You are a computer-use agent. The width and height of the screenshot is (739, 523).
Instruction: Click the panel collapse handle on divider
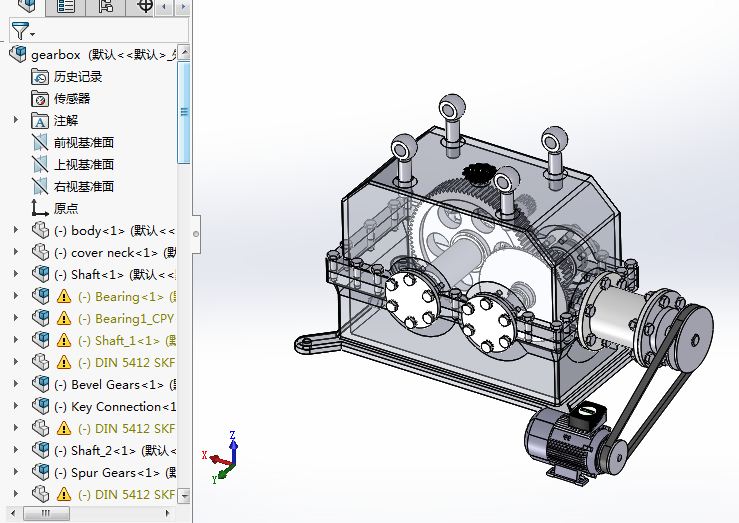point(196,233)
